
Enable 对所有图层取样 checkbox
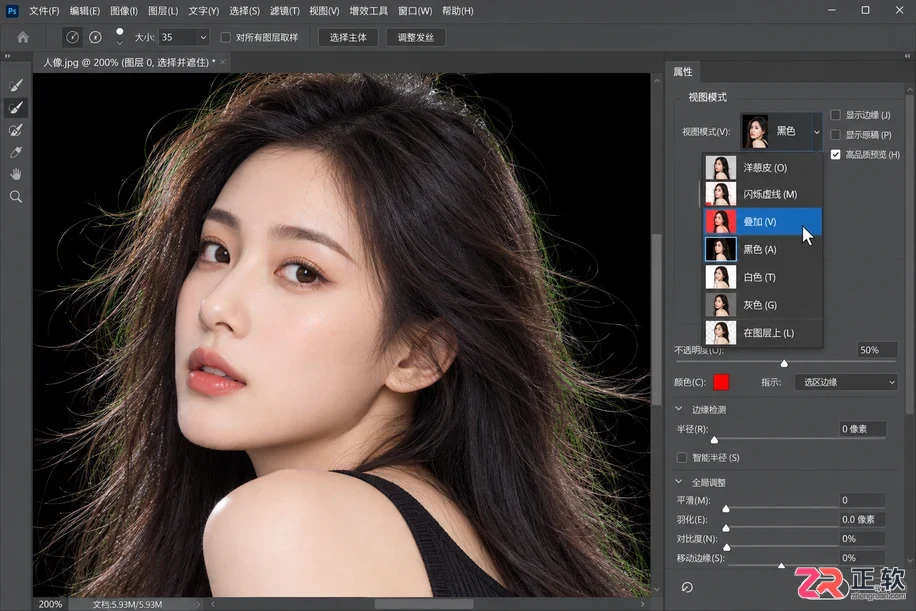[x=225, y=37]
